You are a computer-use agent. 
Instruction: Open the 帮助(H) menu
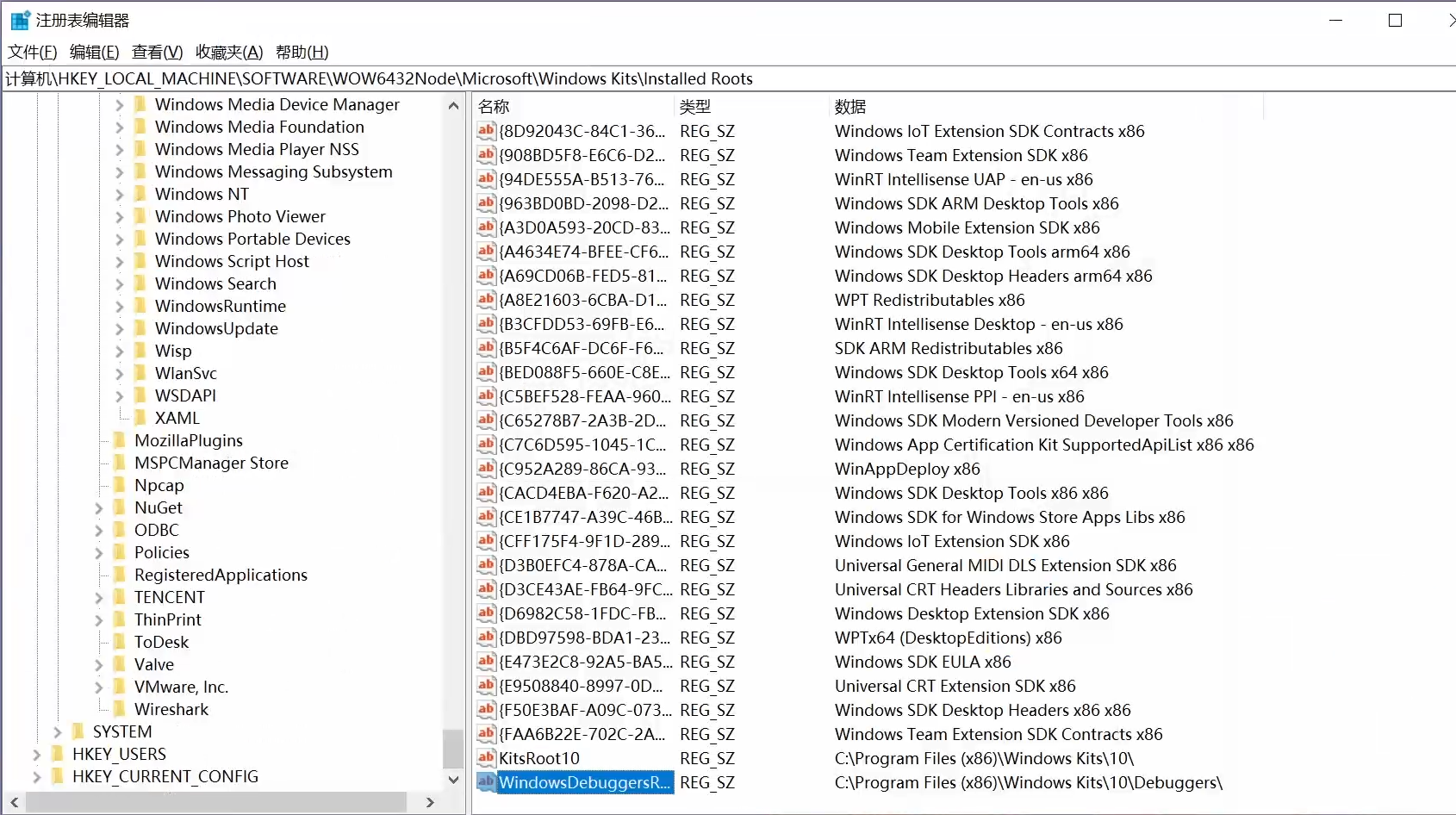(302, 53)
